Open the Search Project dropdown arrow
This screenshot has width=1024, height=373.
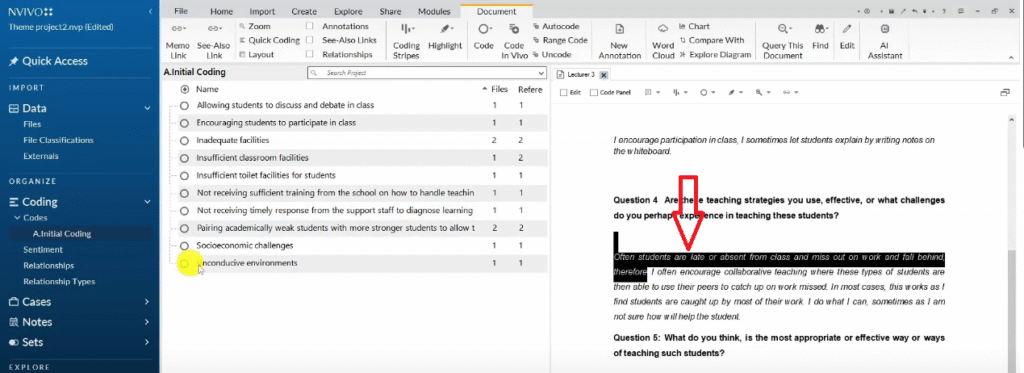pyautogui.click(x=541, y=73)
